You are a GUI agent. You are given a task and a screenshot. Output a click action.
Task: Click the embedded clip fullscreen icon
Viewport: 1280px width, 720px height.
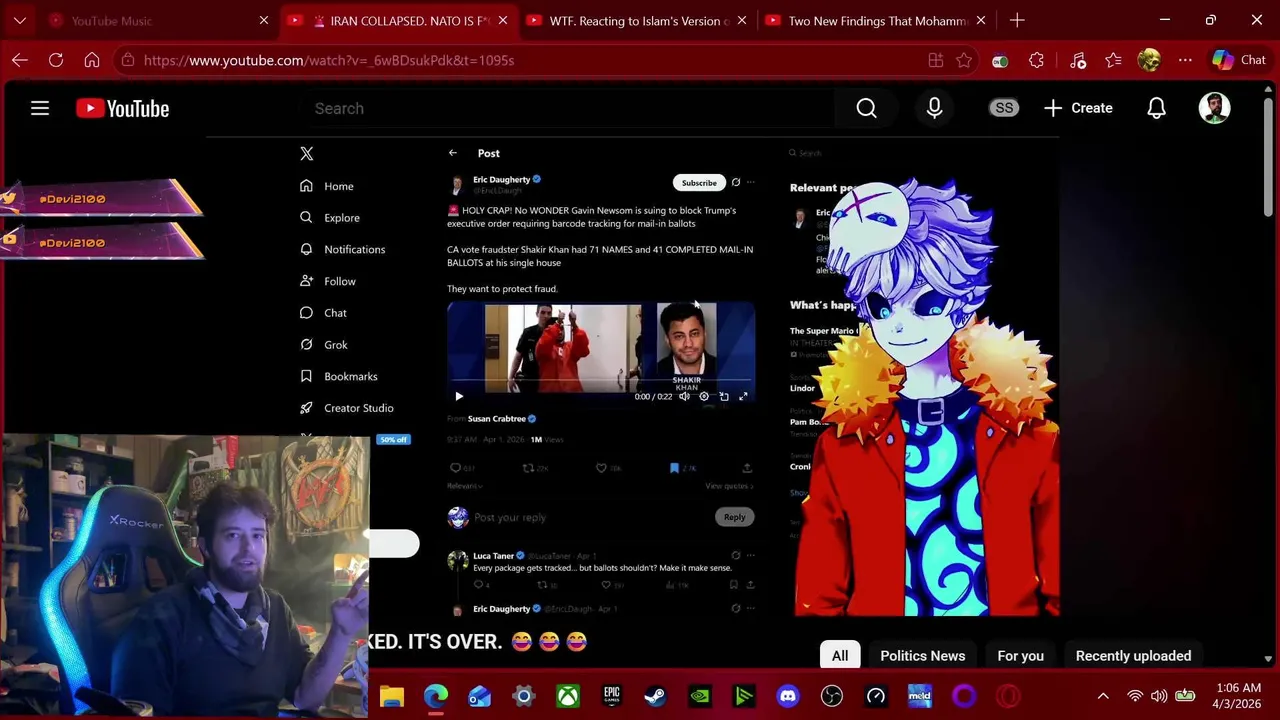743,397
